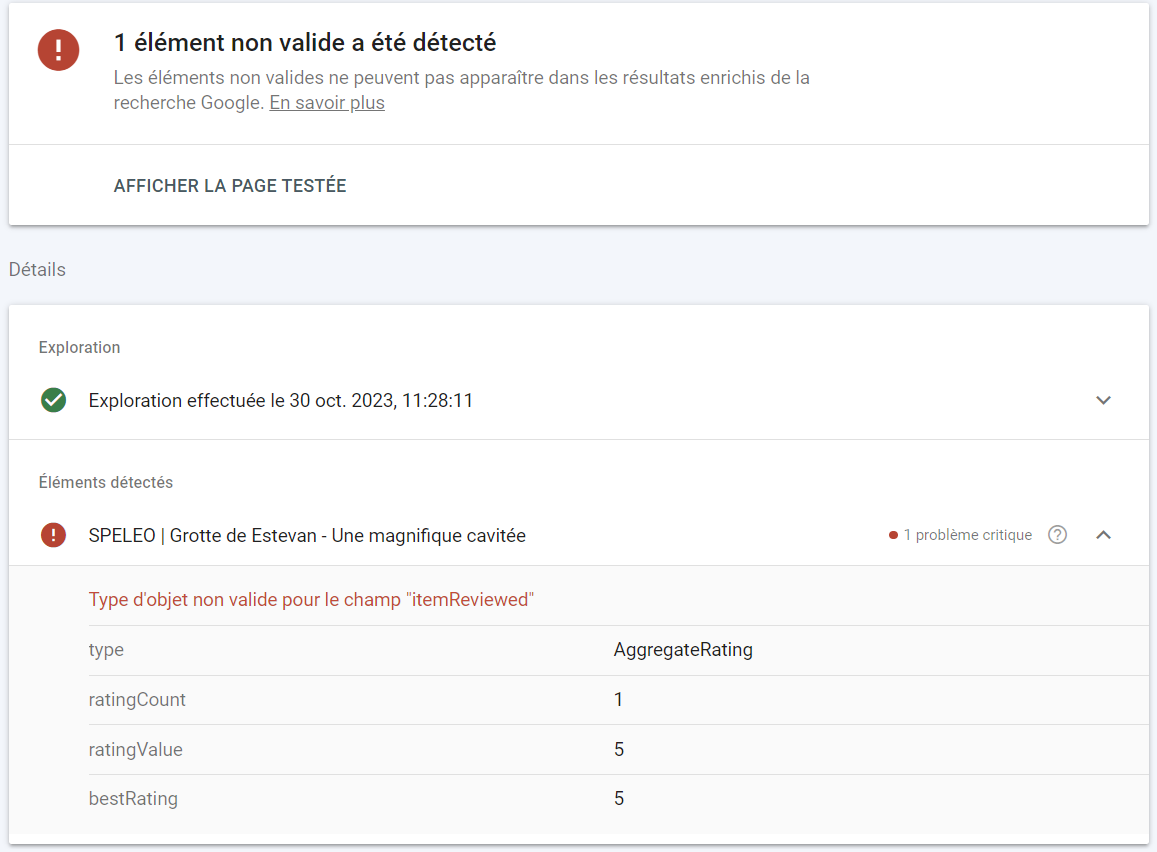
Task: Click the bestRating property row
Action: pyautogui.click(x=133, y=799)
